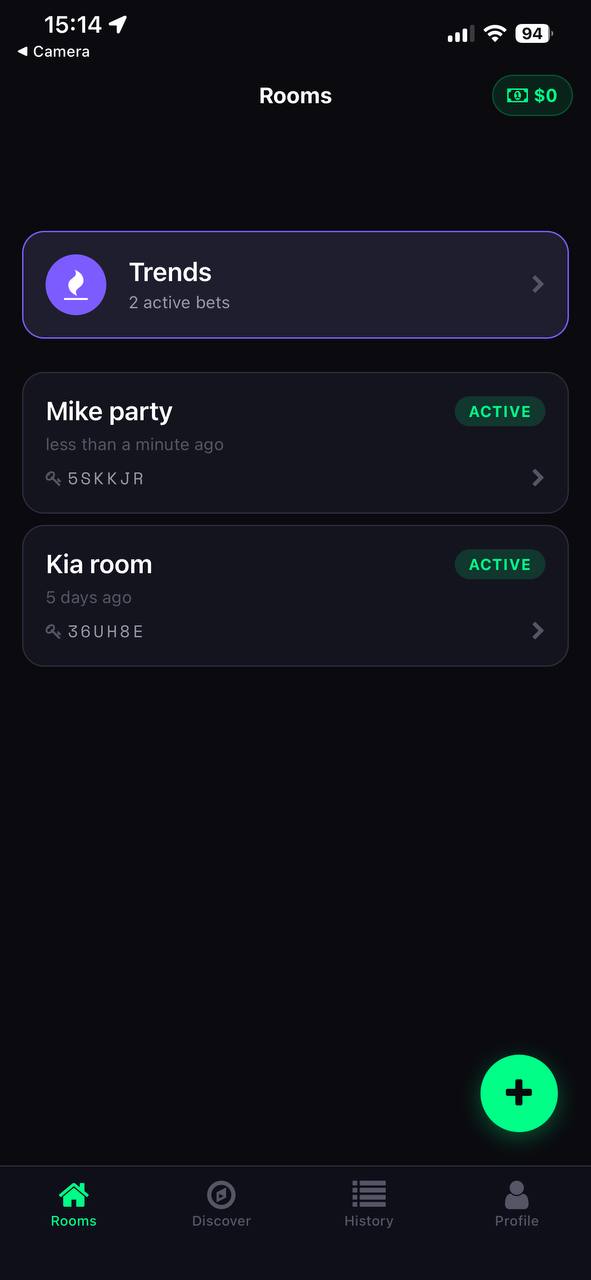Tap the green plus button to create a room
This screenshot has height=1280, width=591.
(519, 1093)
